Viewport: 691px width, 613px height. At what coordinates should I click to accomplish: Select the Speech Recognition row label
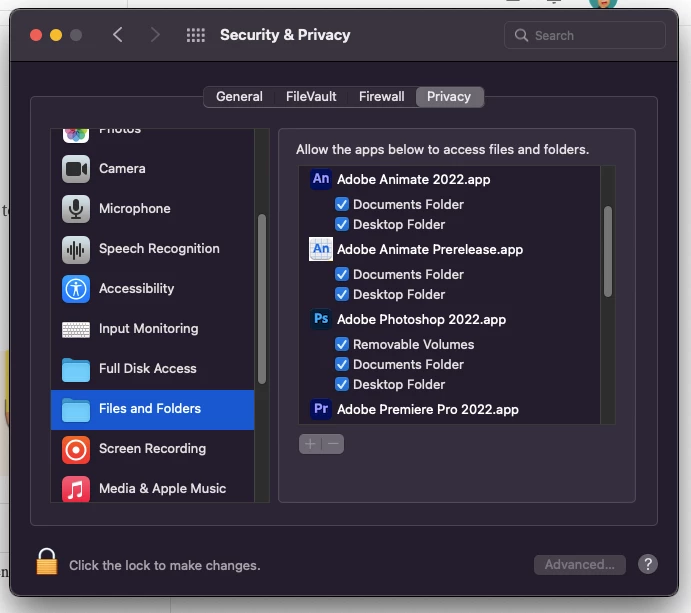pyautogui.click(x=159, y=249)
